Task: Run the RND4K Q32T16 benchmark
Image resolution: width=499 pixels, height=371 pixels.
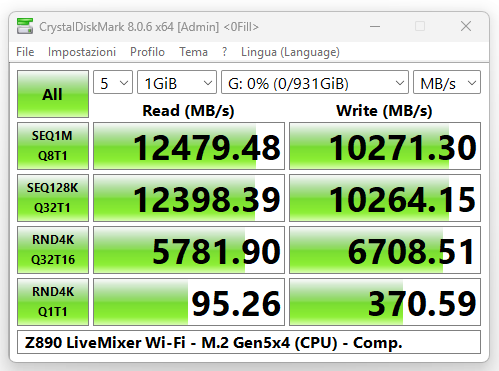Action: (53, 250)
